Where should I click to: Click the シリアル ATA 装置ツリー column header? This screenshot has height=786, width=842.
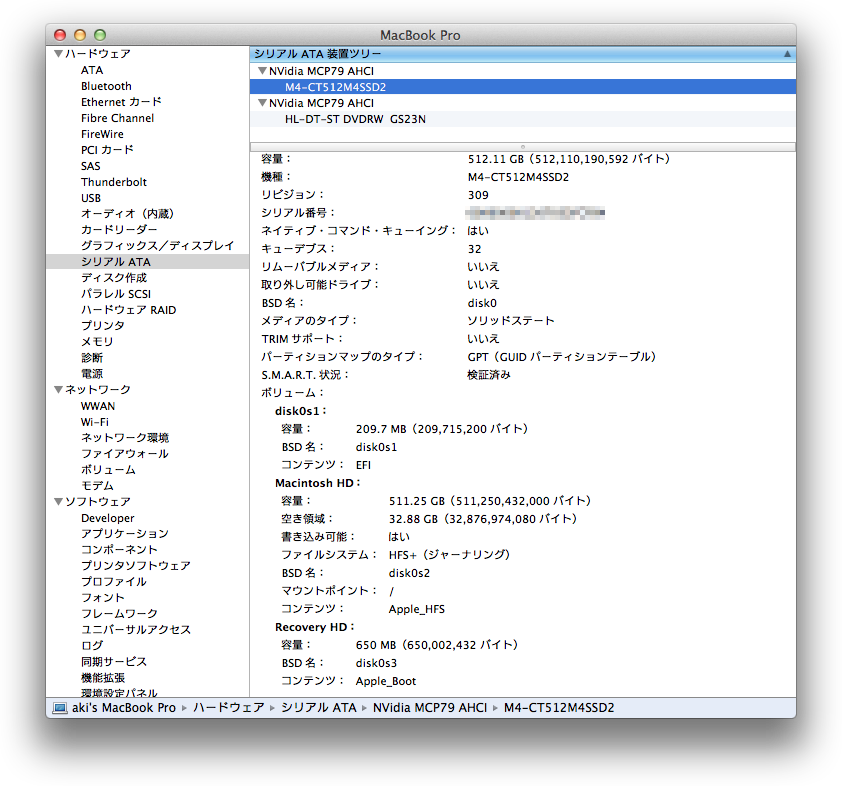(522, 54)
